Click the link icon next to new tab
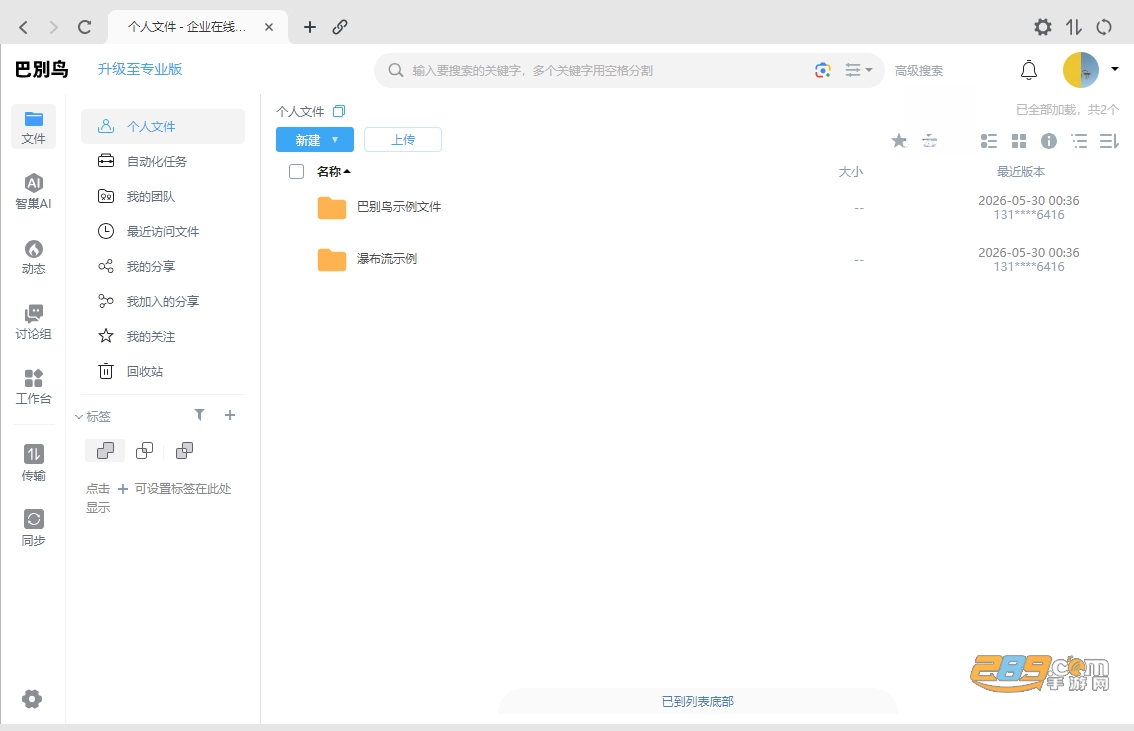The width and height of the screenshot is (1134, 731). (340, 27)
